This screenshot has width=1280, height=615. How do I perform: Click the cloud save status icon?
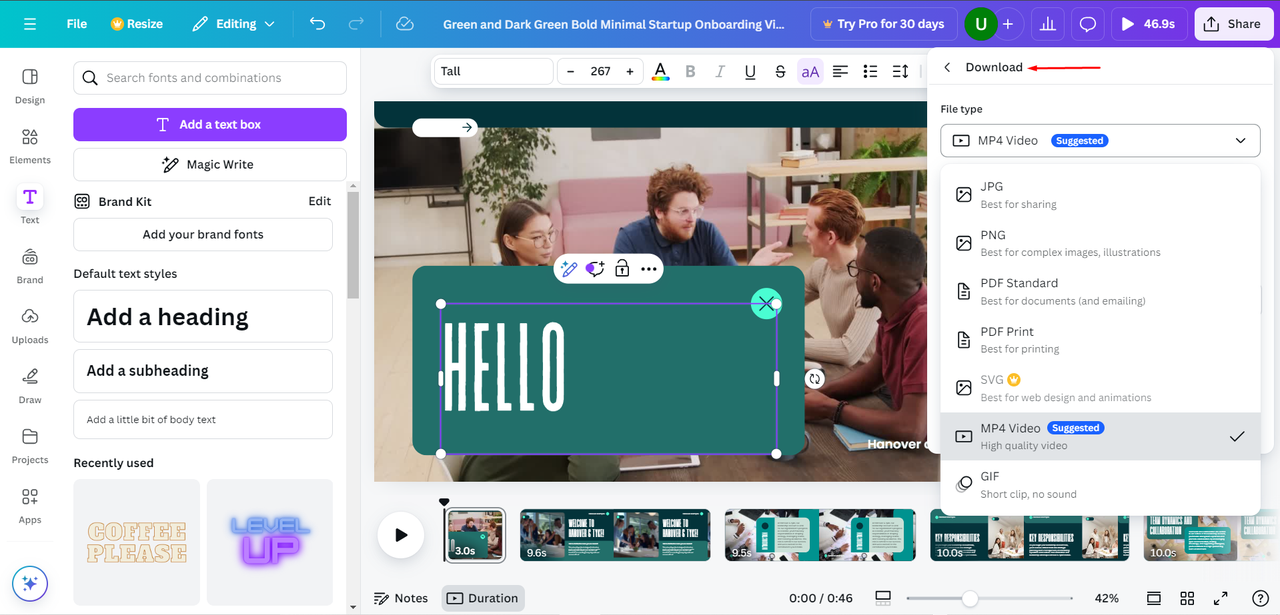(405, 24)
